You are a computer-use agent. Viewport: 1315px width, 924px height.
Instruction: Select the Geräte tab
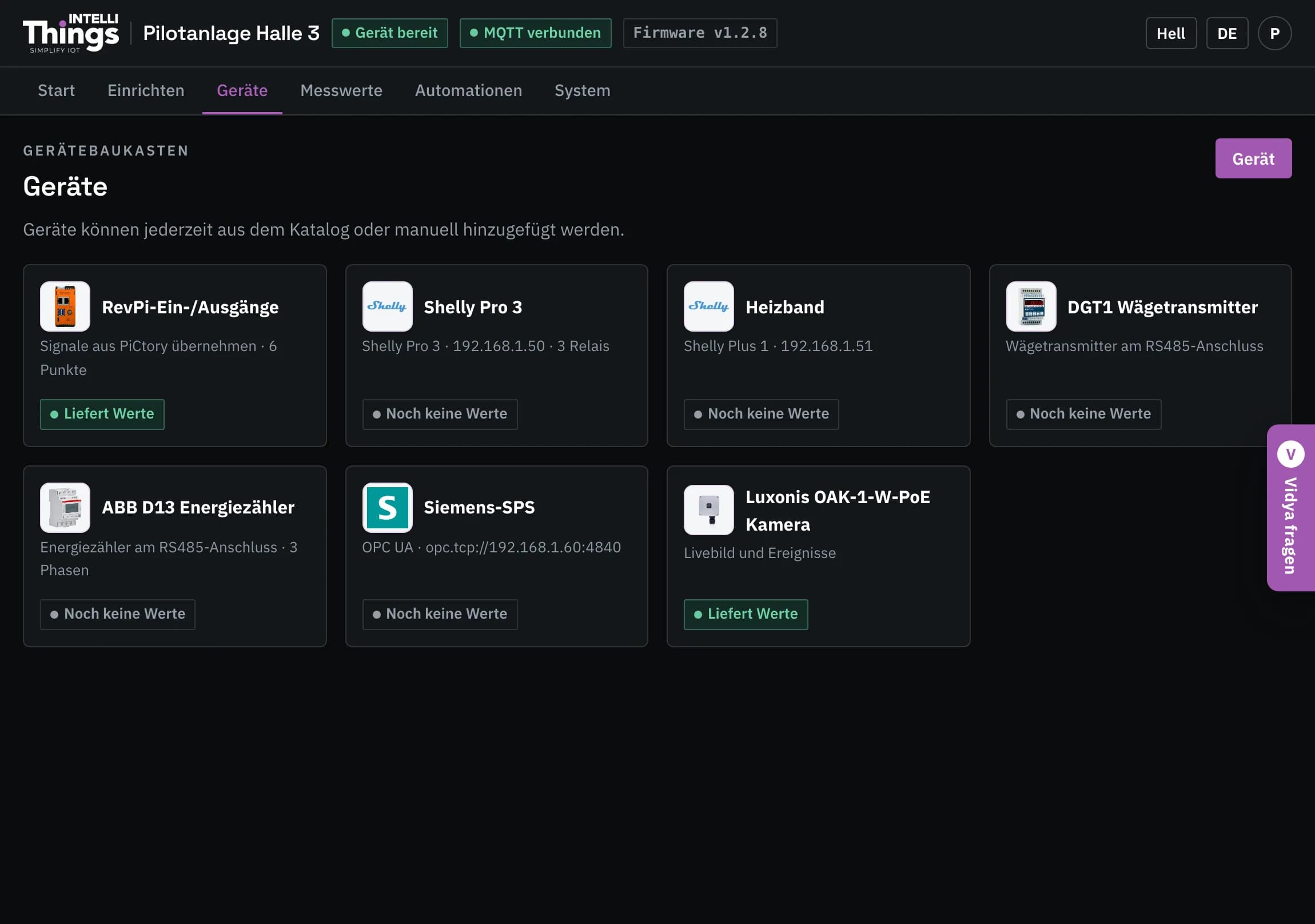pos(242,90)
